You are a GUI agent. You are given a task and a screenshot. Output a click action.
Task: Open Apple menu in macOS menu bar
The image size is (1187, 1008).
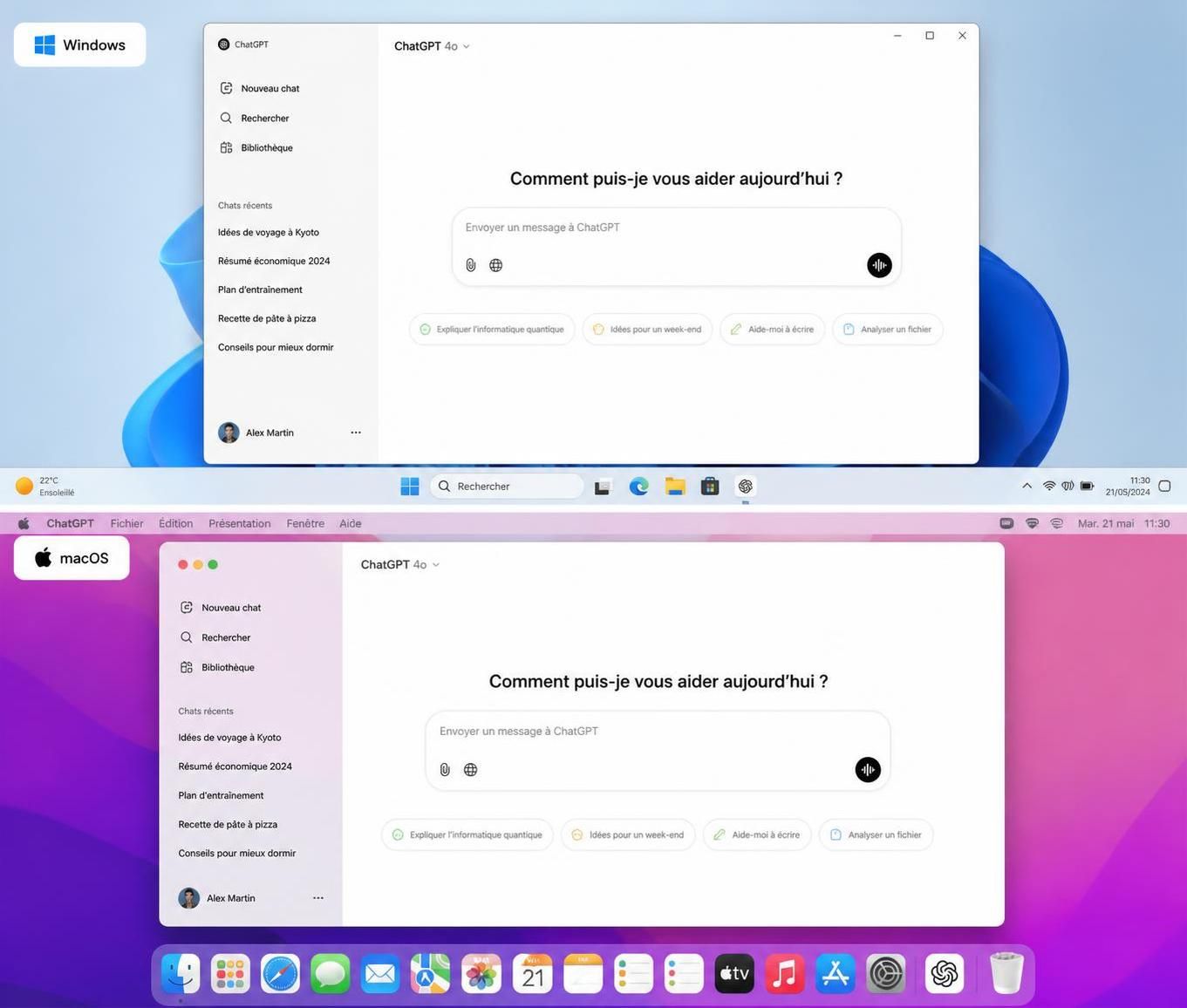pos(24,523)
